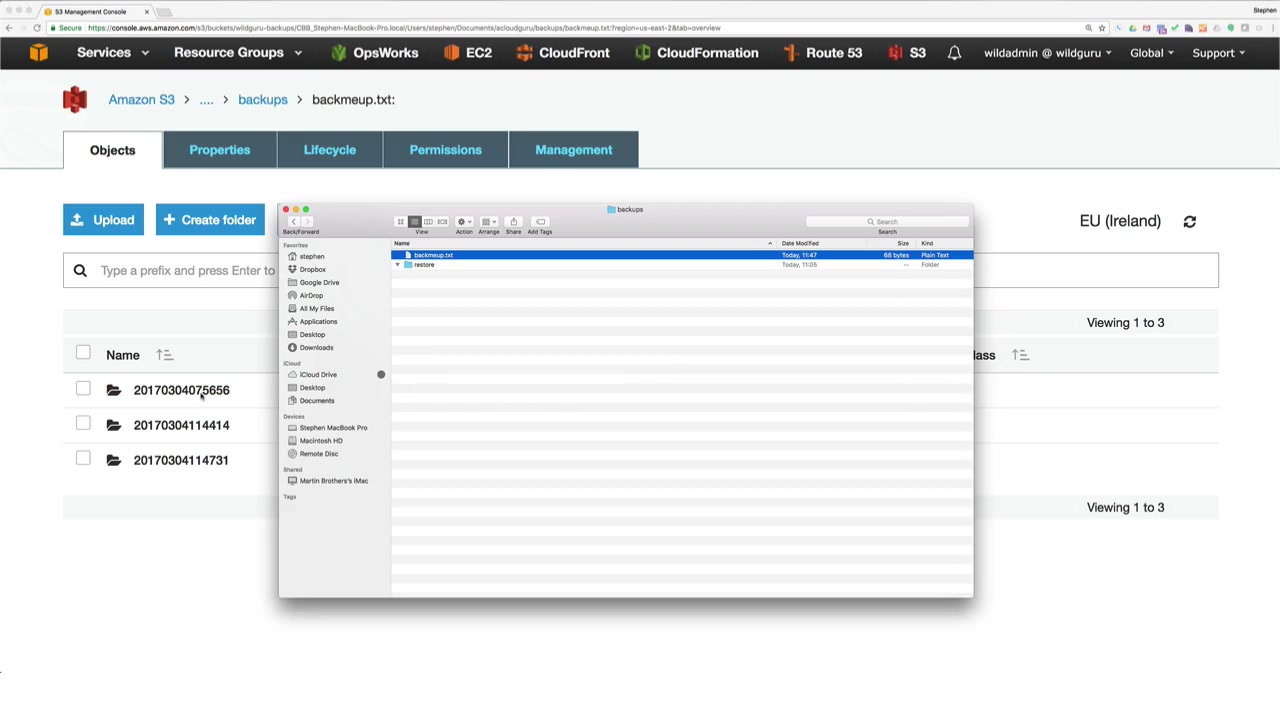Open the CloudFront shortcut in the AWS bar
Viewport: 1280px width, 720px height.
click(562, 53)
